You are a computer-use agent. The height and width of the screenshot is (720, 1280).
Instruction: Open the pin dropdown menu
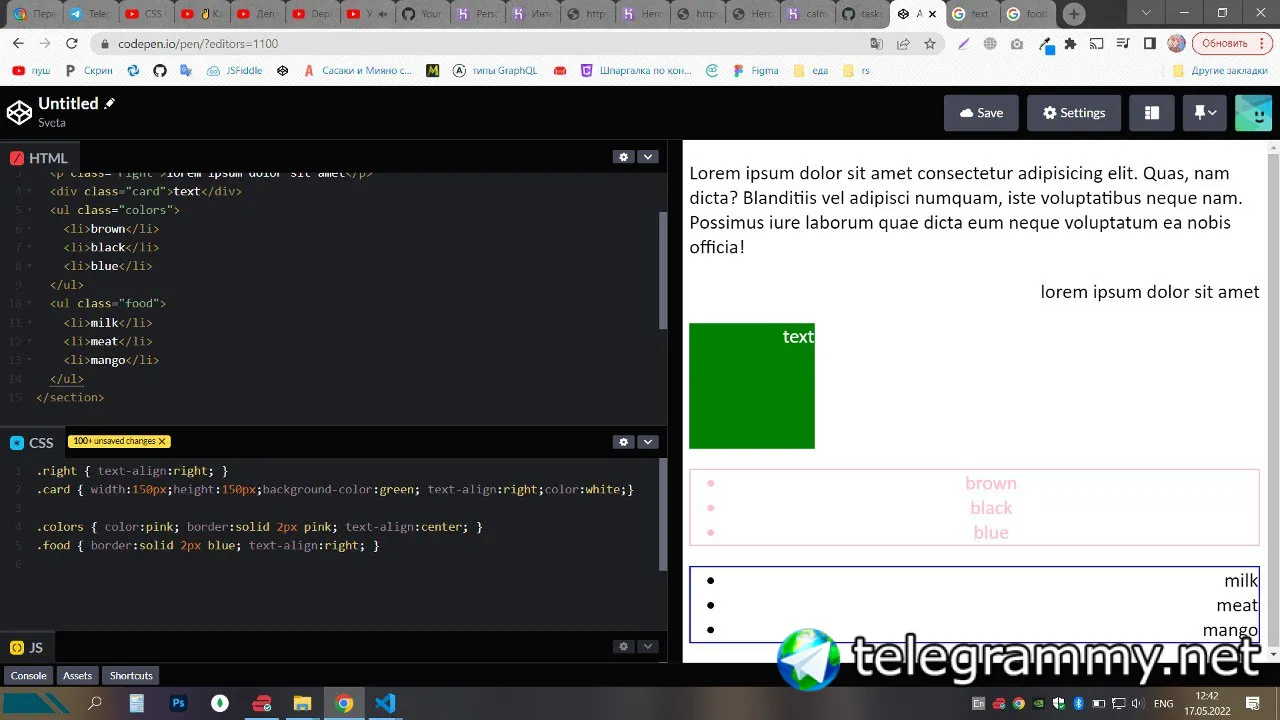[1205, 113]
